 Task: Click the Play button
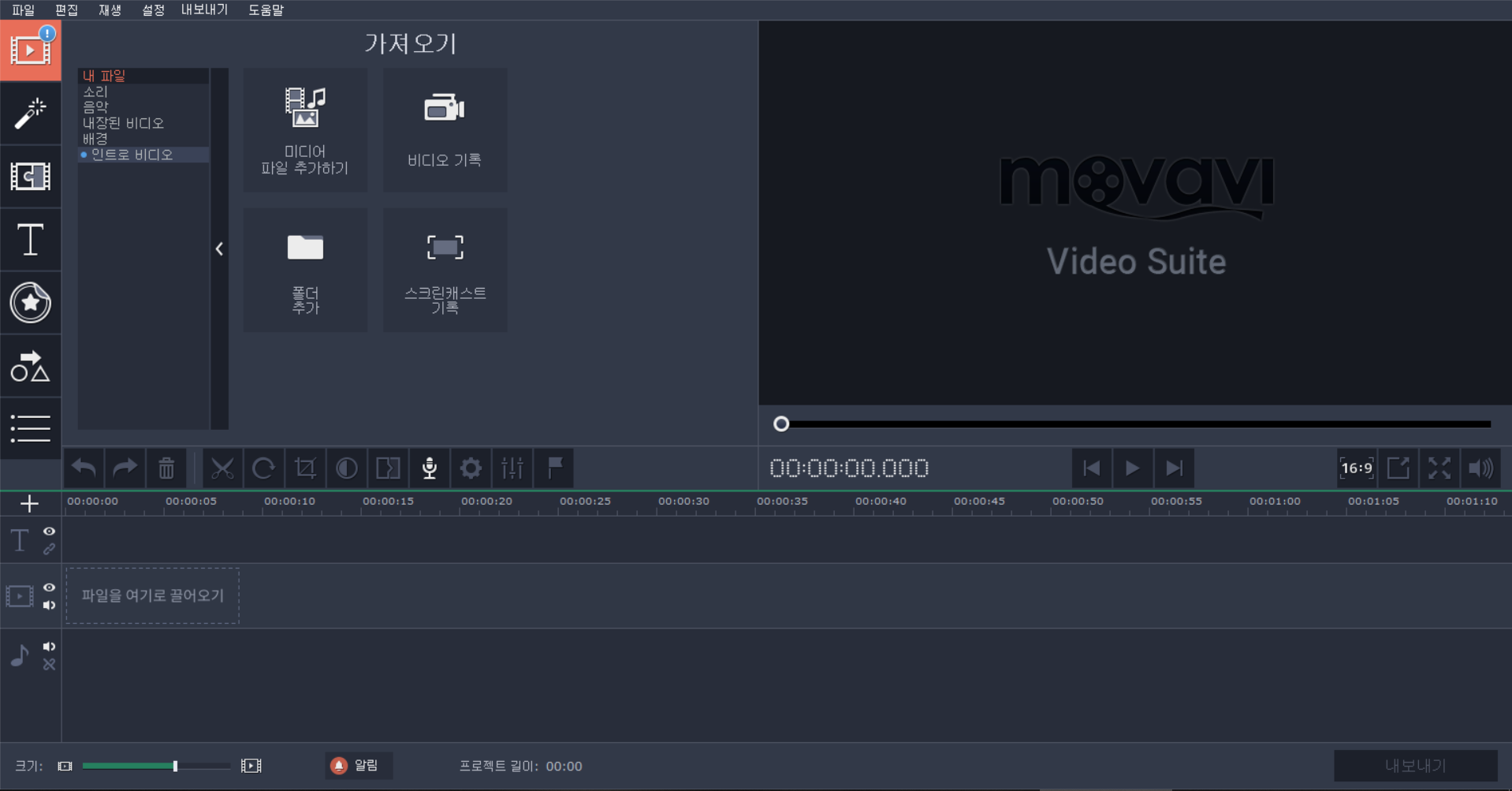[1133, 468]
